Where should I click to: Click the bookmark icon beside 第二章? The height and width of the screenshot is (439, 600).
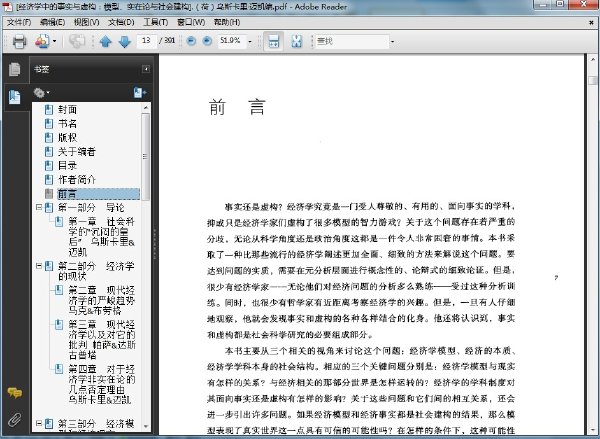[59, 290]
